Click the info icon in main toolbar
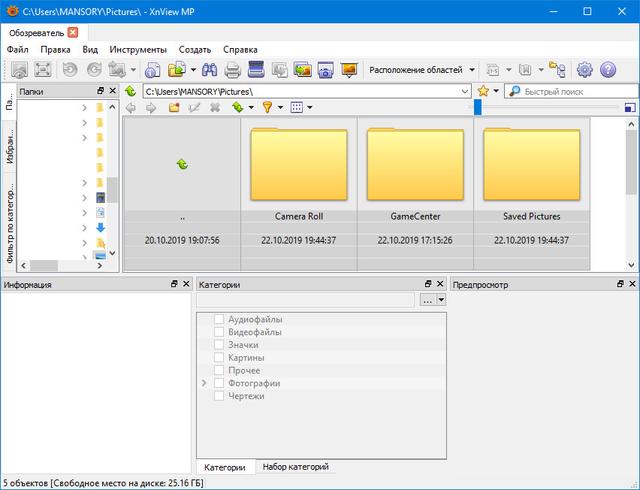Screen dimensions: 640x490 click(x=152, y=70)
